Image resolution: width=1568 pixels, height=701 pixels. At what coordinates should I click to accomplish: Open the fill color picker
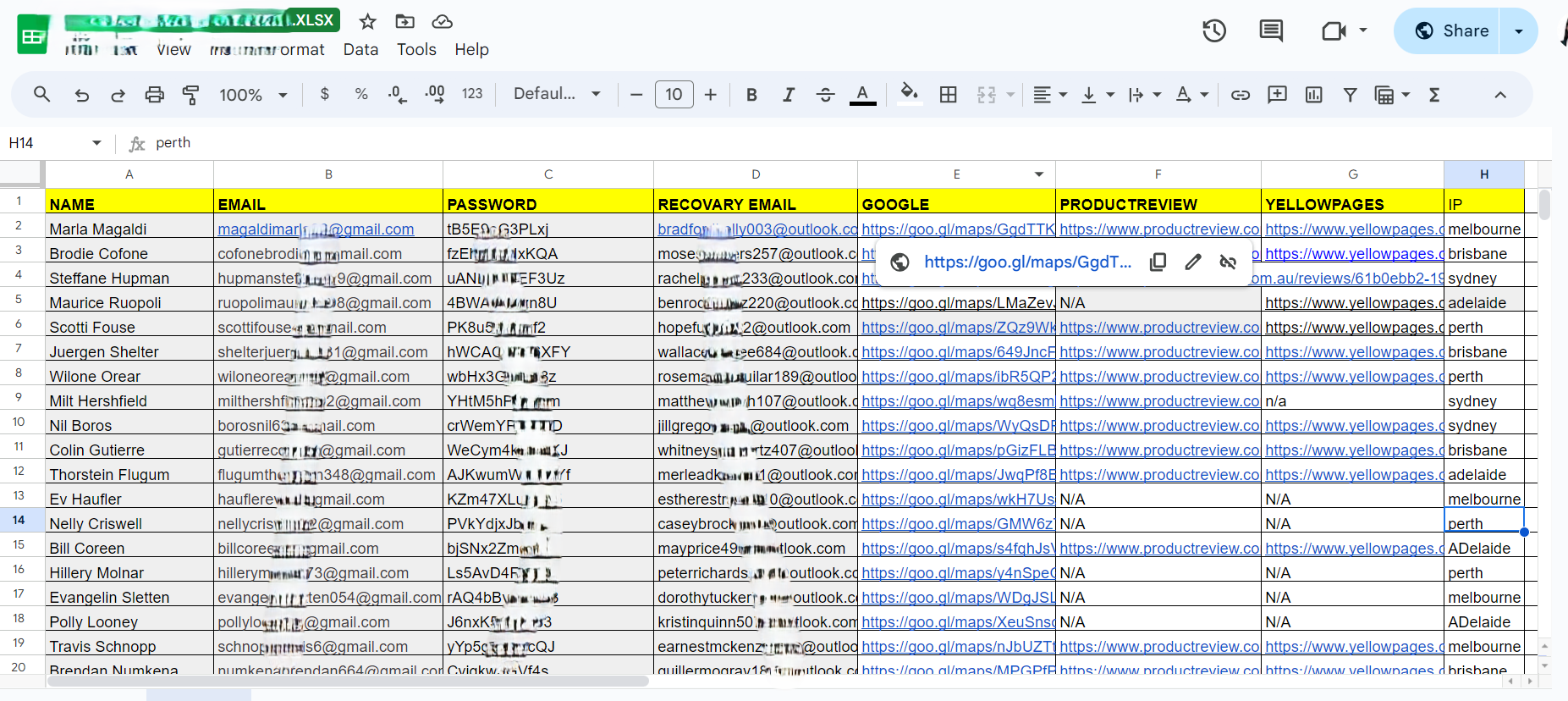click(910, 93)
